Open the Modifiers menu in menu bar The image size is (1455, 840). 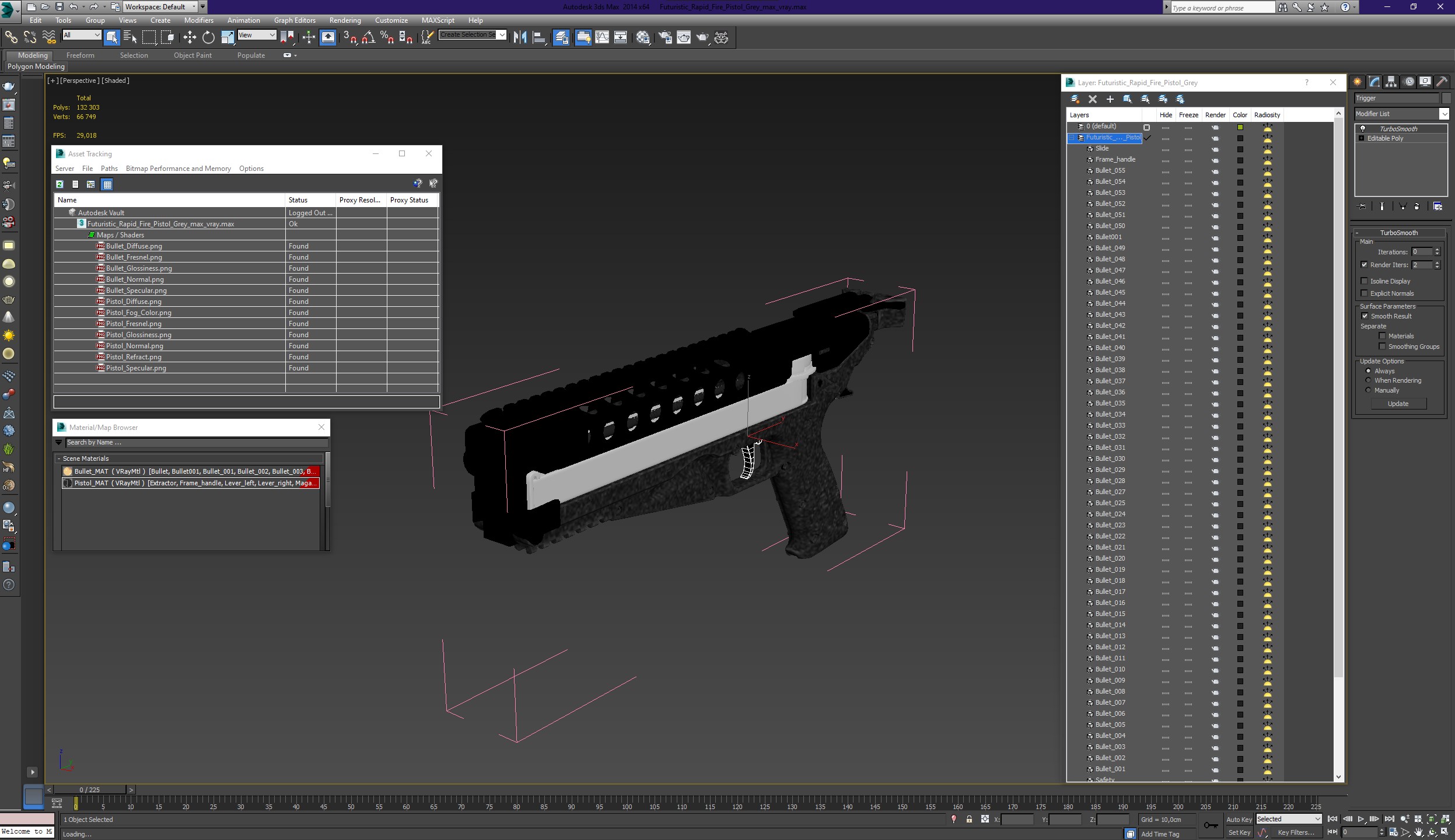pos(199,20)
